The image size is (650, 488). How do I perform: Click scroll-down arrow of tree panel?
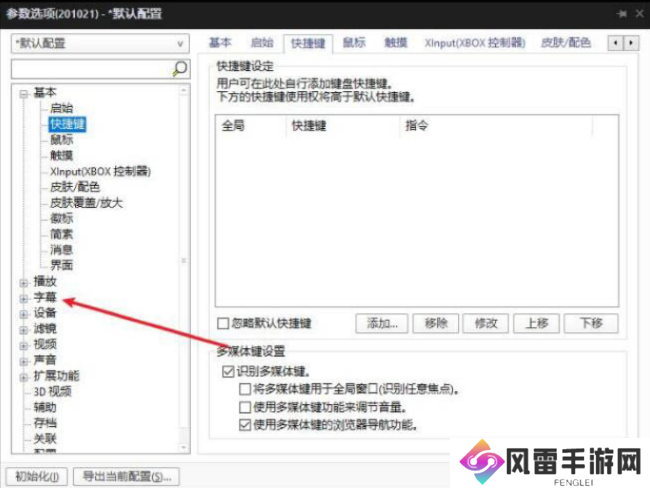coord(184,447)
